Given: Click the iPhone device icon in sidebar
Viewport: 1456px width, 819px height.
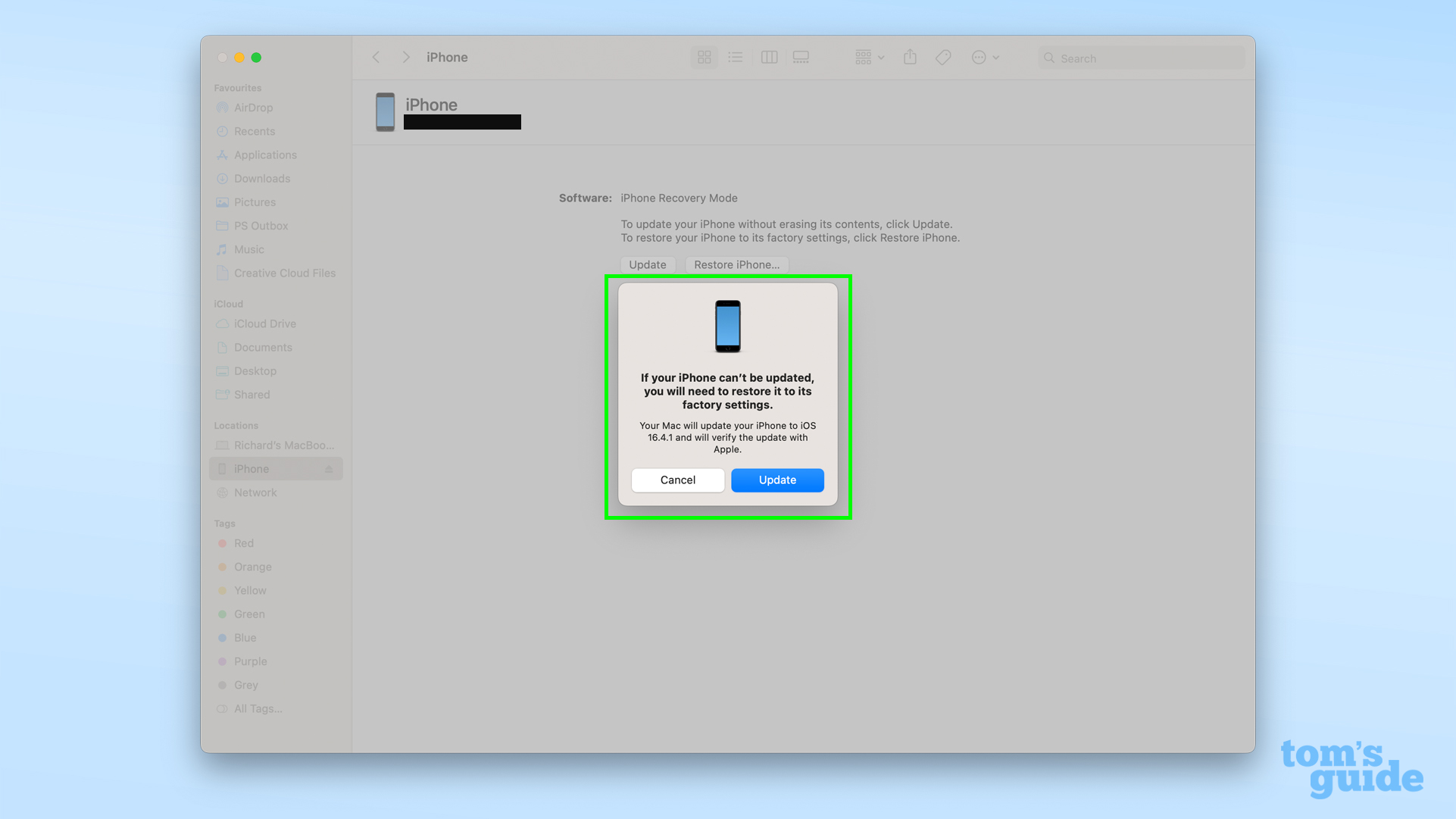Looking at the screenshot, I should 222,468.
